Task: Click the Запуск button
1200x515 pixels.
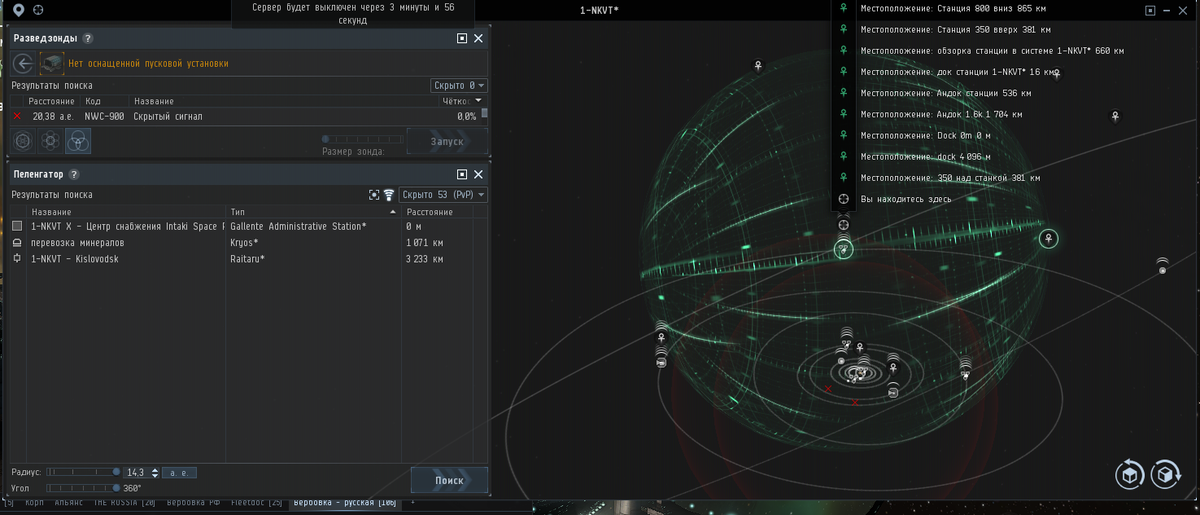Action: pos(447,141)
